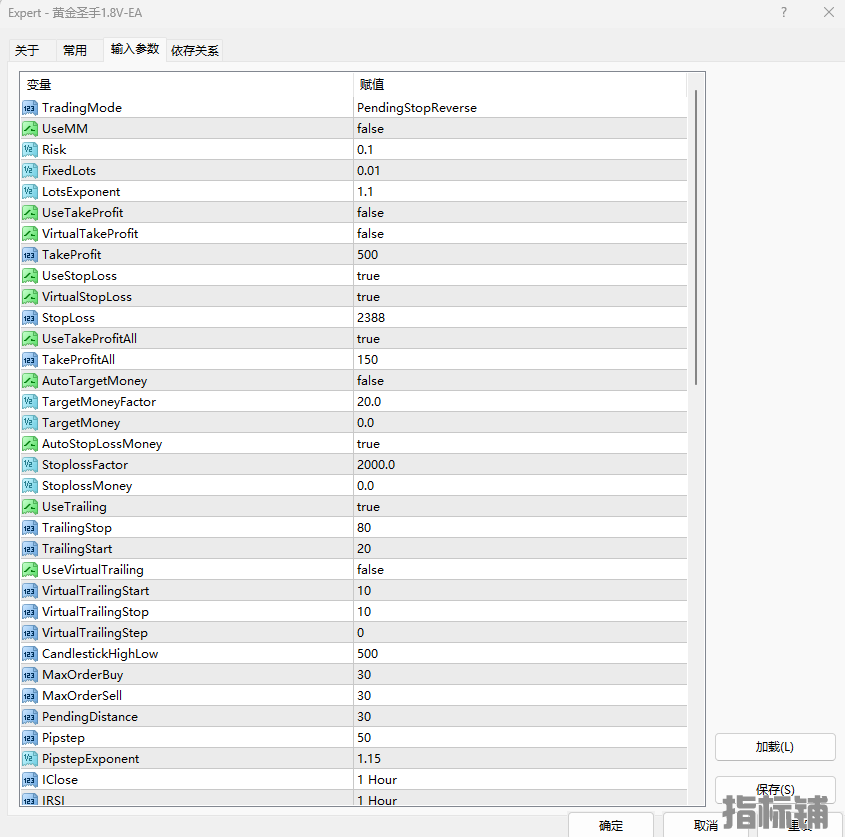Click the icon next to StopLoss variable
The height and width of the screenshot is (837, 845).
[30, 318]
